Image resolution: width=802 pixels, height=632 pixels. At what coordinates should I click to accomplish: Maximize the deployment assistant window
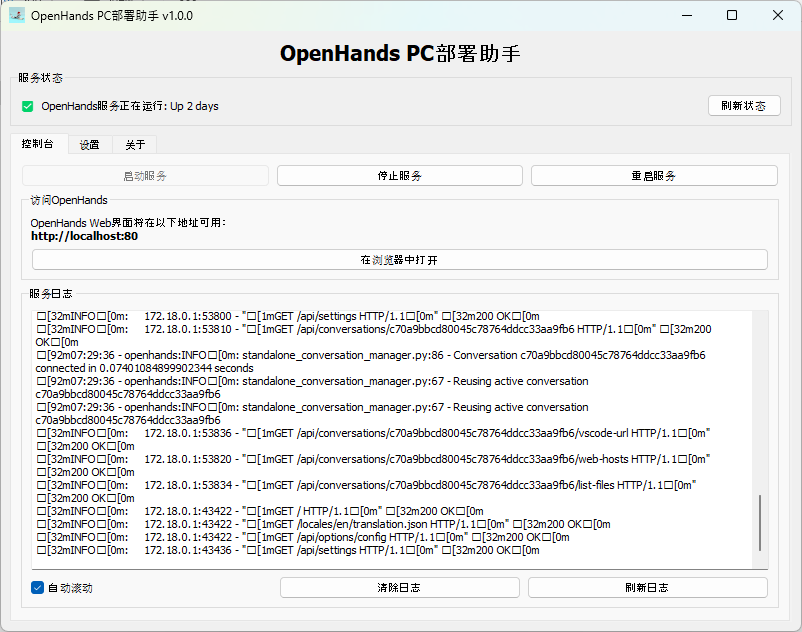tap(732, 15)
